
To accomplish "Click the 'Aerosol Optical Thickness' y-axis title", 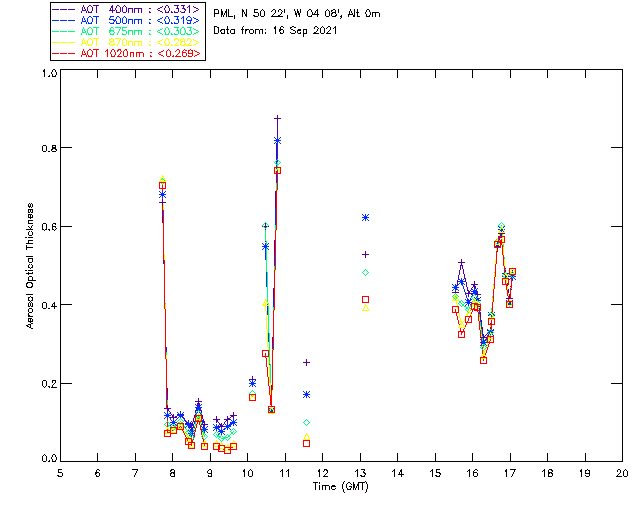I will coord(30,266).
